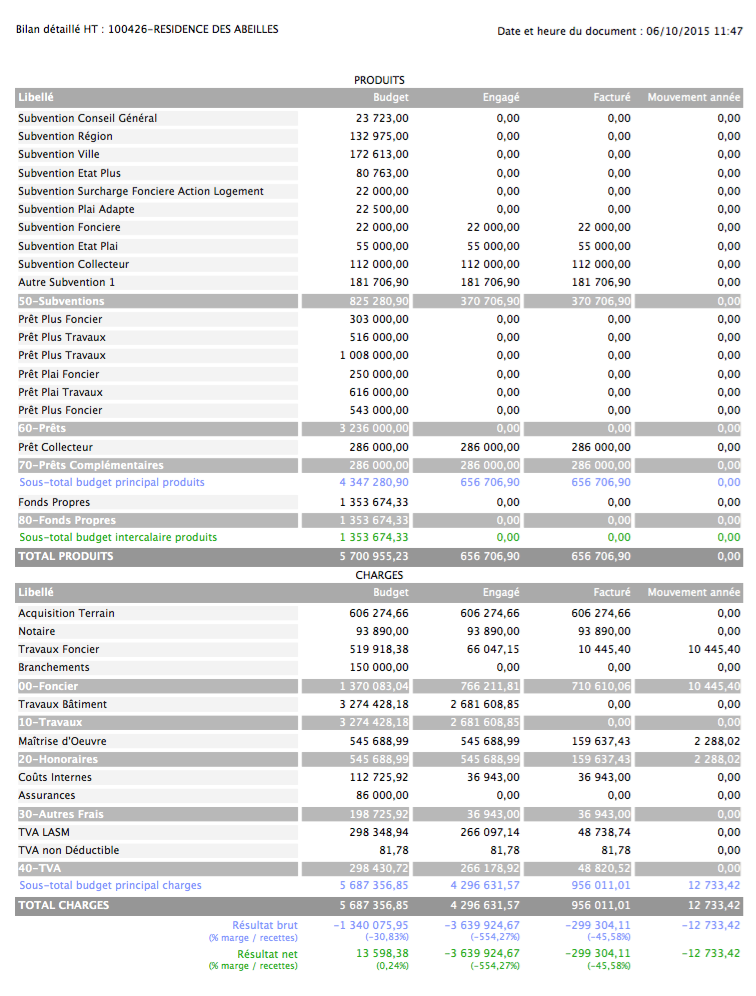Viewport: 756px width, 996px height.
Task: Select Travaux Foncier engagé value 66 047,15
Action: [x=494, y=649]
